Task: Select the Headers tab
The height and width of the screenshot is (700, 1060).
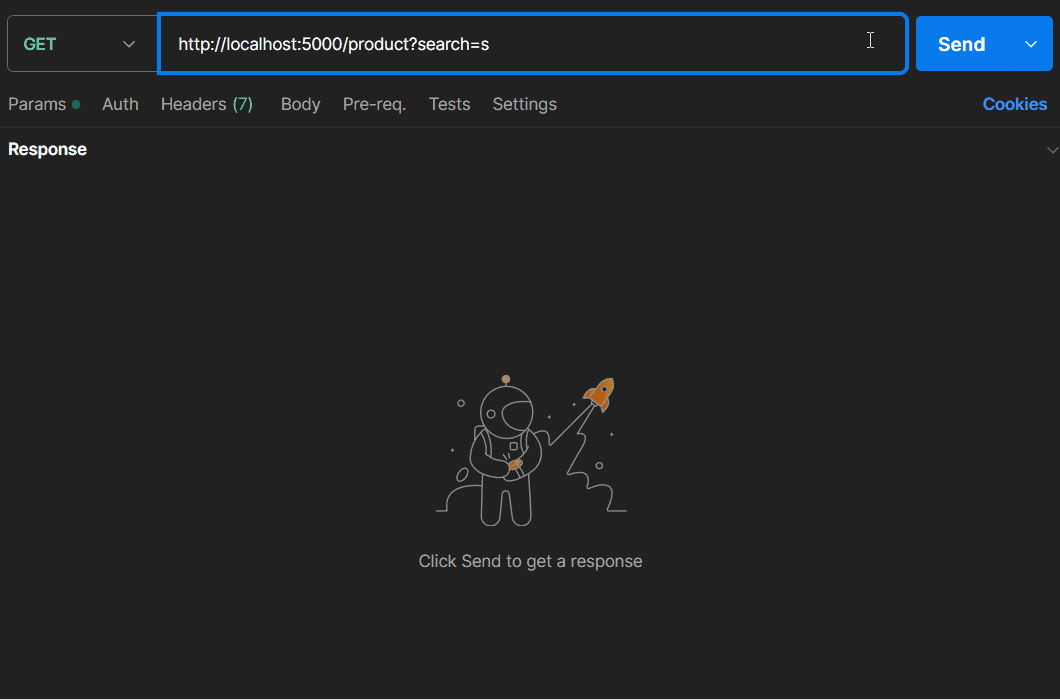Action: (194, 104)
